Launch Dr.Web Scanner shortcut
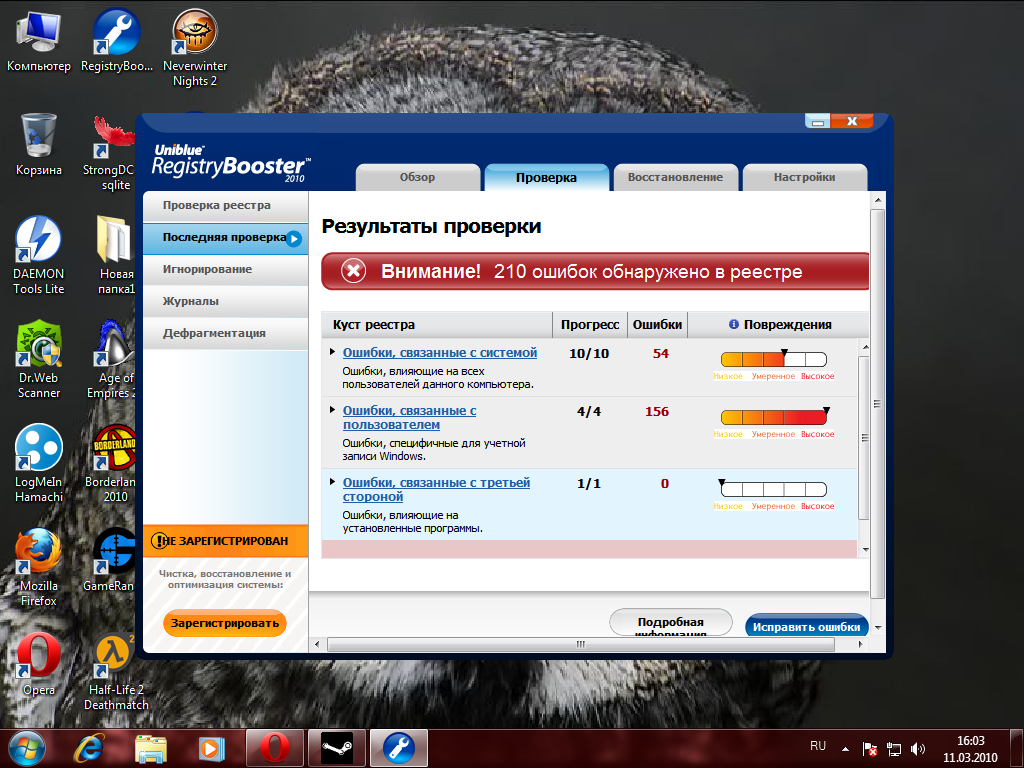The height and width of the screenshot is (768, 1024). tap(39, 360)
